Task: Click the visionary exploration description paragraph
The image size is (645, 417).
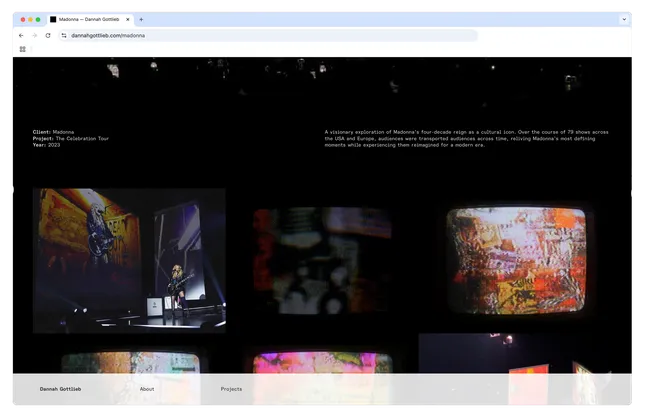Action: (x=466, y=139)
